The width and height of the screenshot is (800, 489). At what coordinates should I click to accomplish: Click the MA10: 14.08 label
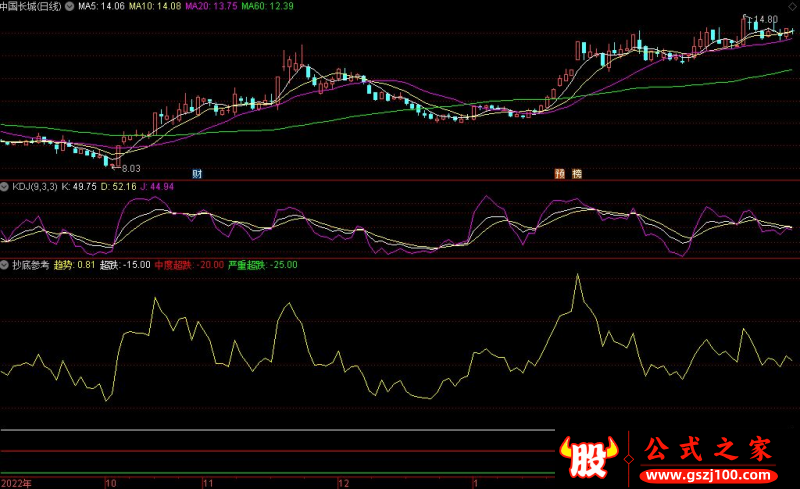155,6
